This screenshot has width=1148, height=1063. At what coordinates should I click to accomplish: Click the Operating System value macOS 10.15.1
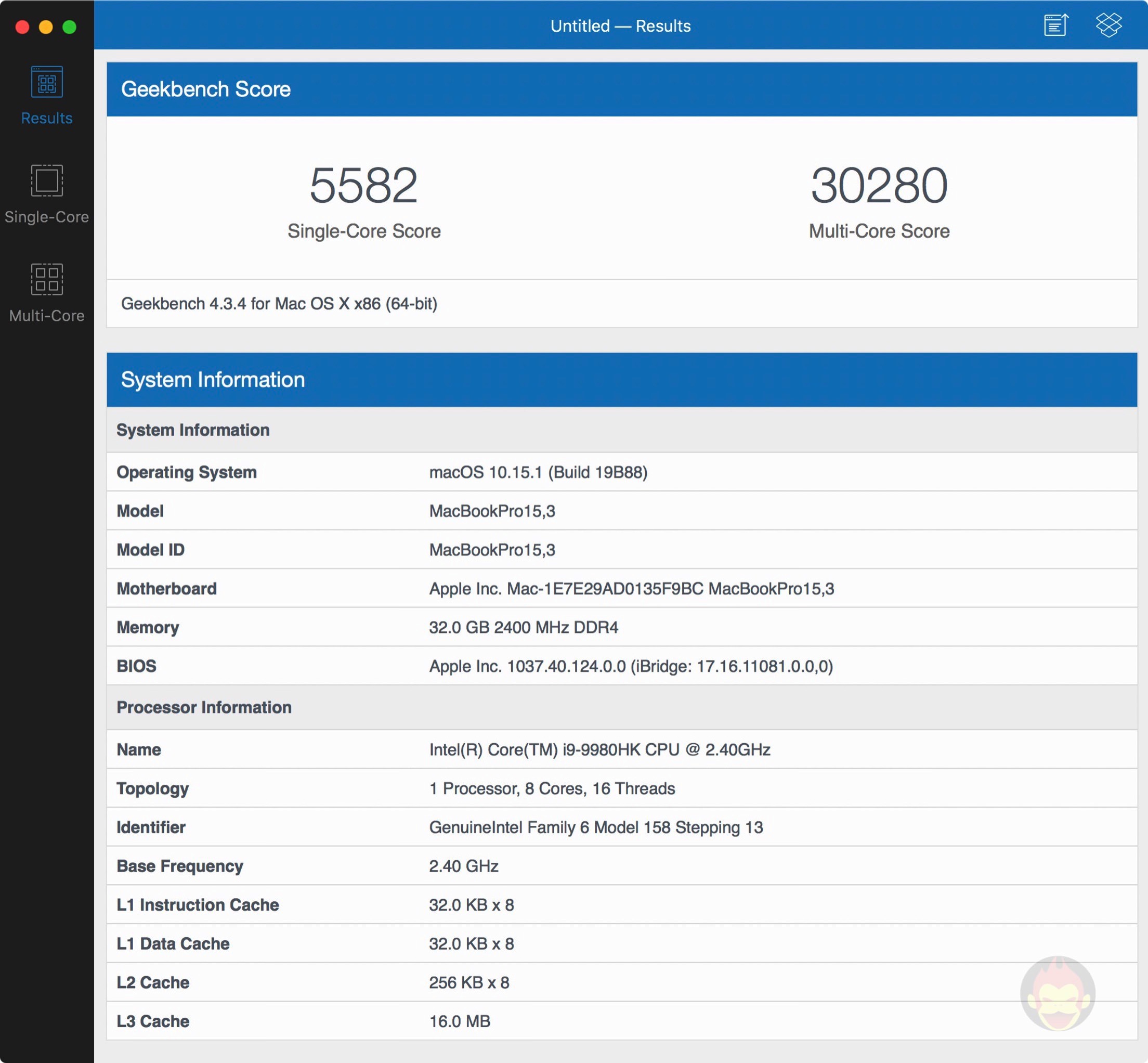click(x=538, y=472)
